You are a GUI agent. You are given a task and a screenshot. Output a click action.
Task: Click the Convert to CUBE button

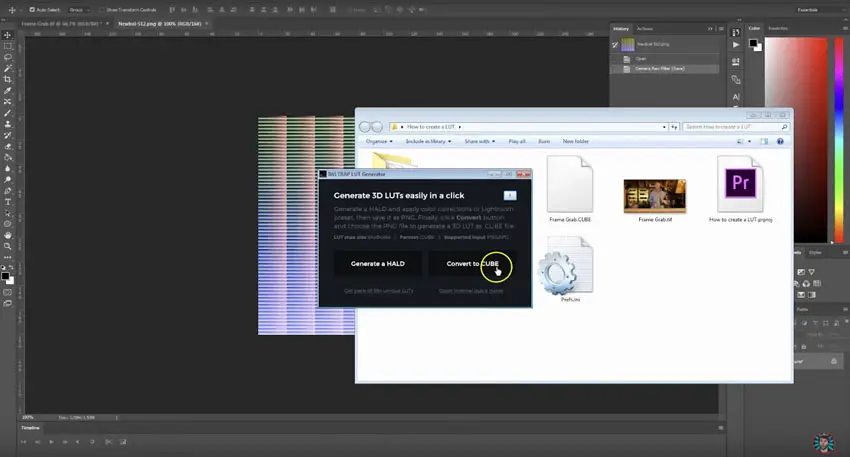[472, 263]
